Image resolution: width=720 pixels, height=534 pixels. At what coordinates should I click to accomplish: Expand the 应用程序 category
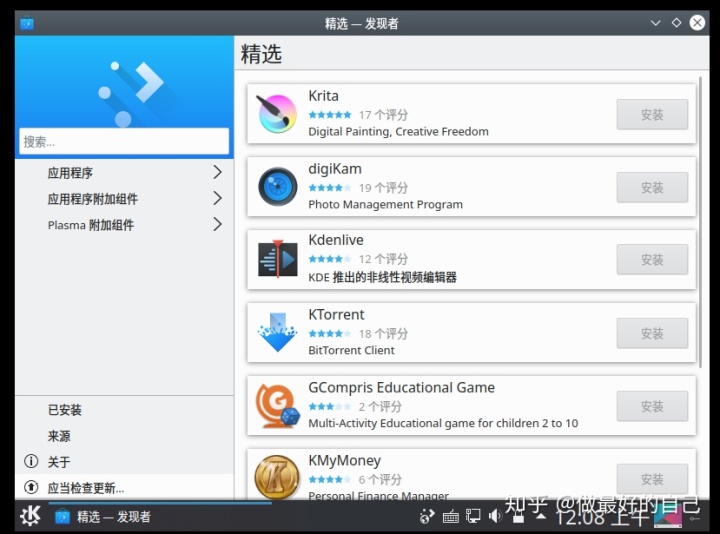(217, 172)
